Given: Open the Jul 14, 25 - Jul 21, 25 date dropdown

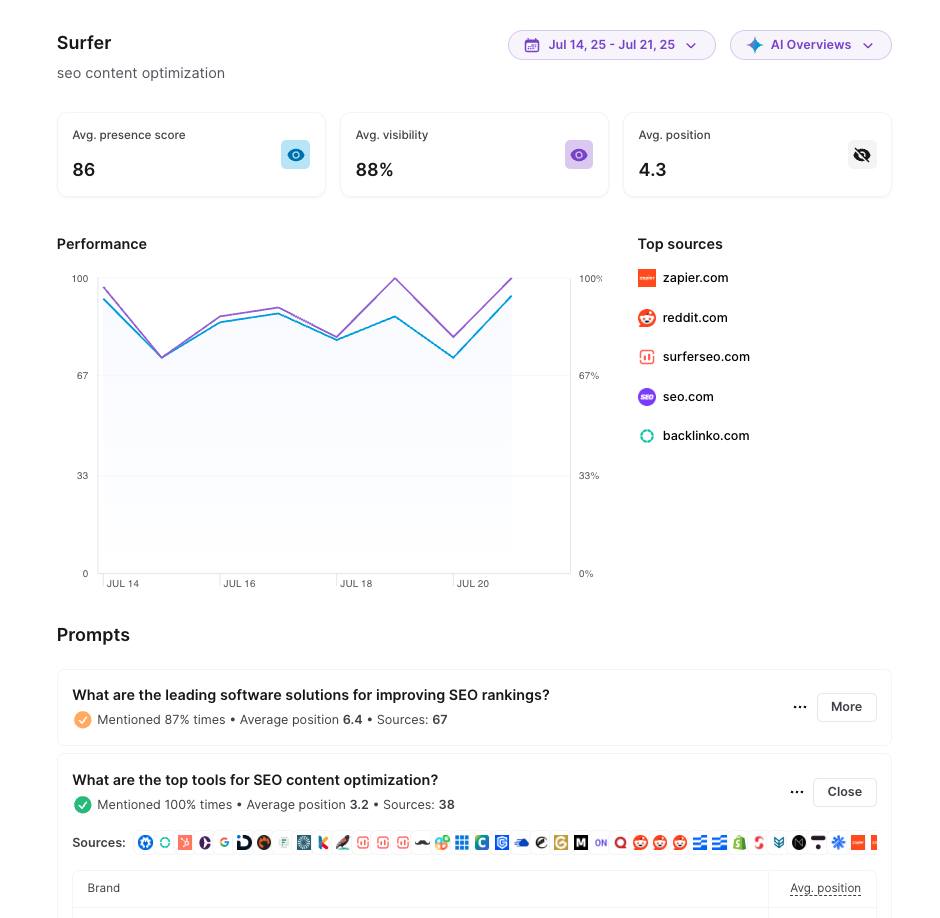Looking at the screenshot, I should pos(611,45).
